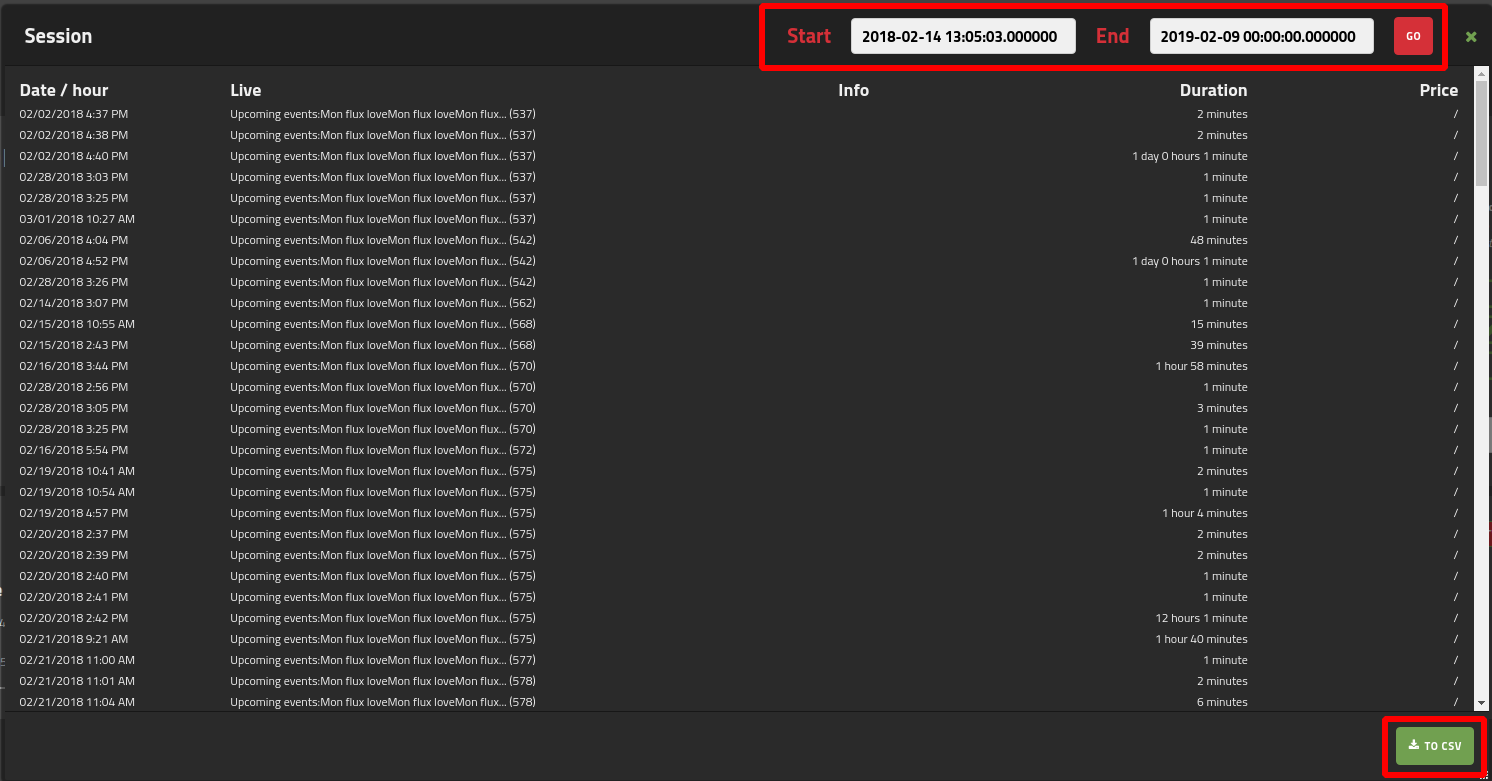Click the live entry numbered (562)
1492x781 pixels.
coord(383,303)
